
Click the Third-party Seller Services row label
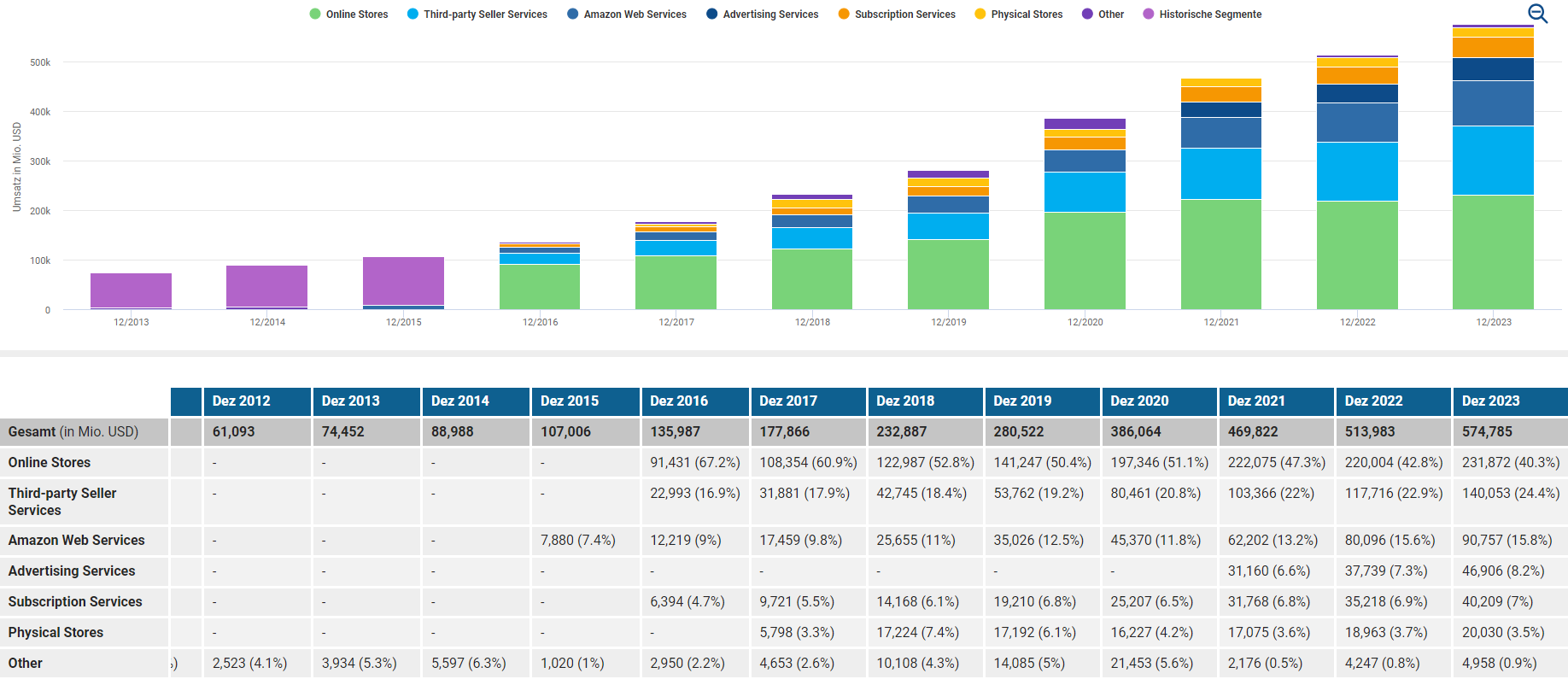pos(62,501)
